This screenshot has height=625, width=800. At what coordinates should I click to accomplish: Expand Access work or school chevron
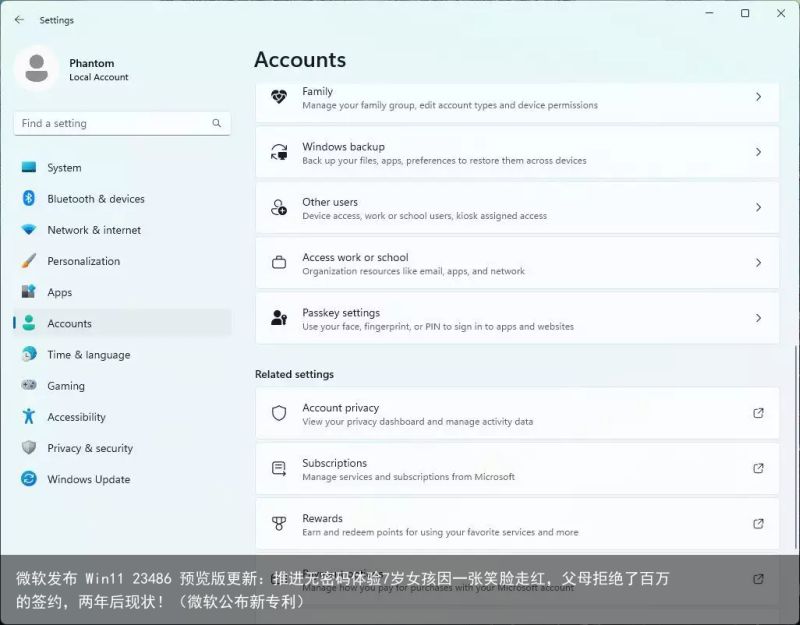pyautogui.click(x=759, y=263)
